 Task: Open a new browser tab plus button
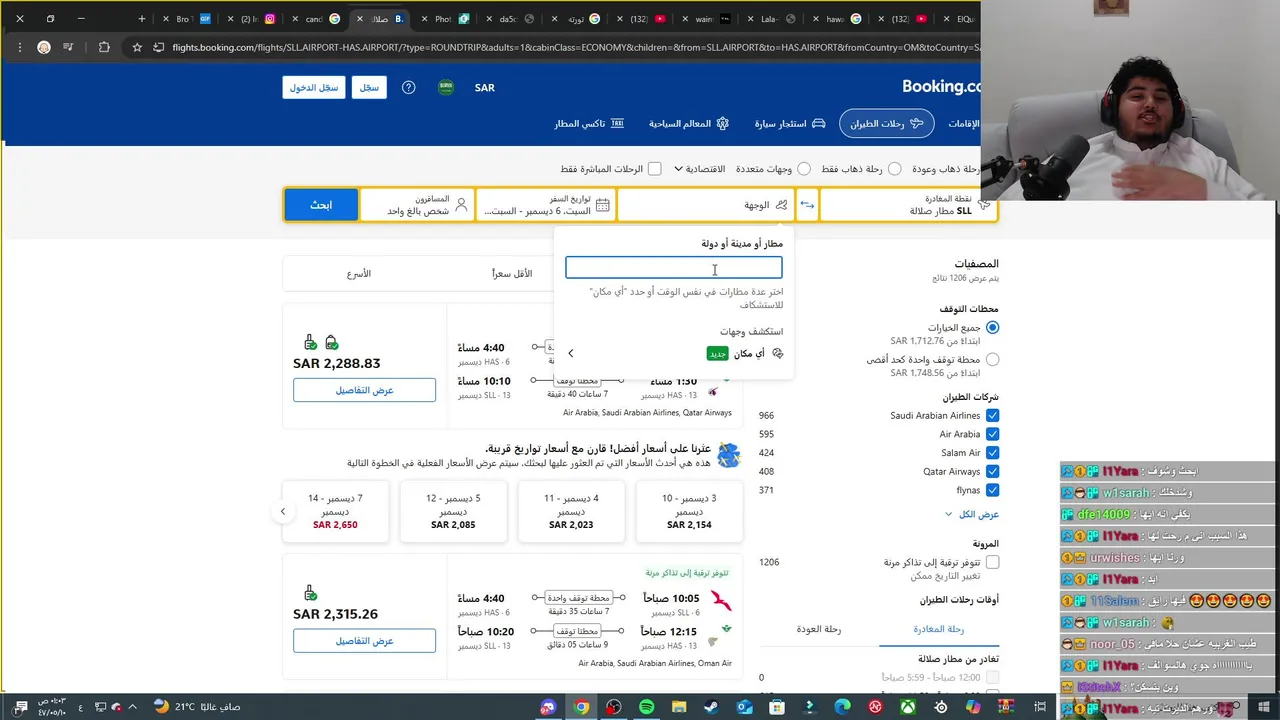(141, 18)
